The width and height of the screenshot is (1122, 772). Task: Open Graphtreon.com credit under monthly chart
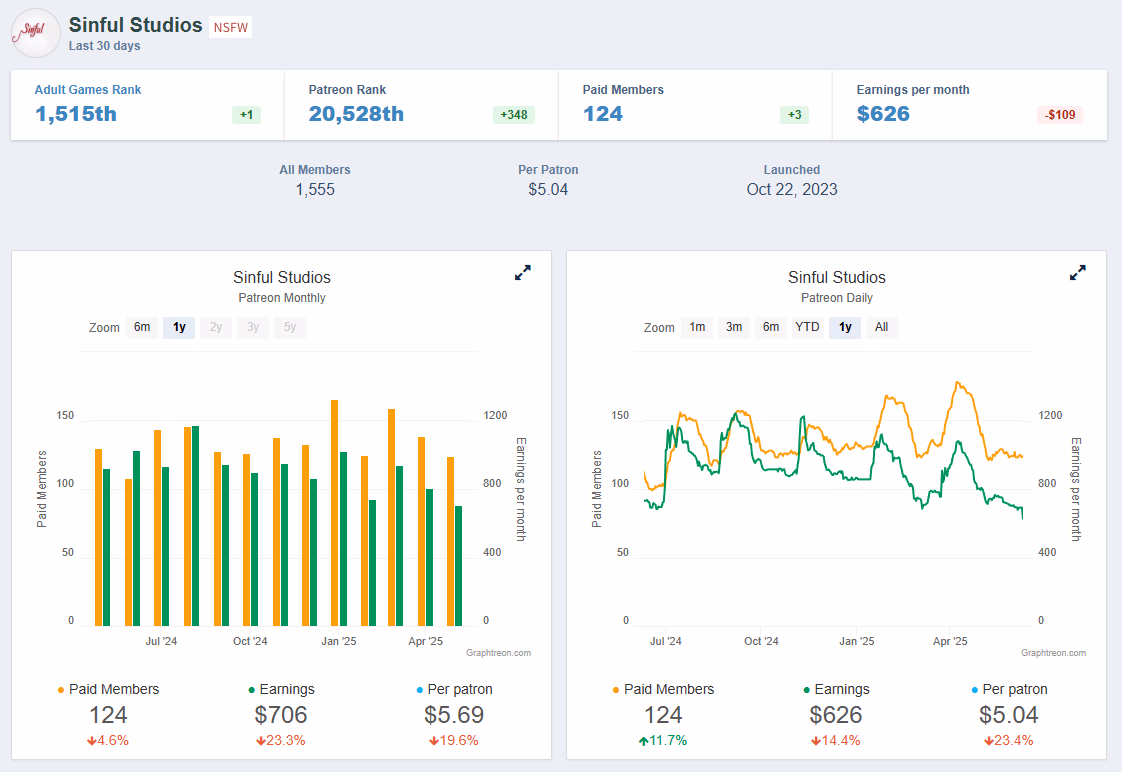498,653
